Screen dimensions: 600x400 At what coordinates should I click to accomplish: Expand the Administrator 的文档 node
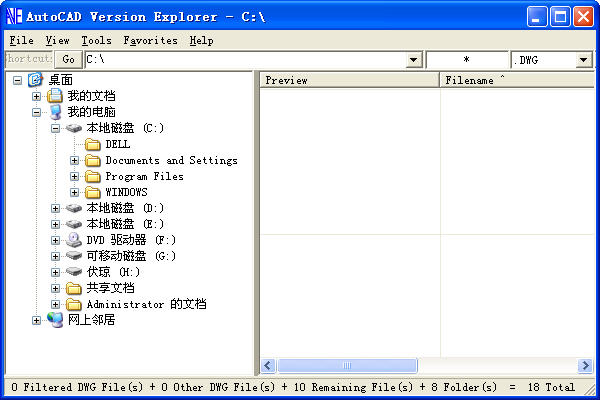pyautogui.click(x=55, y=304)
